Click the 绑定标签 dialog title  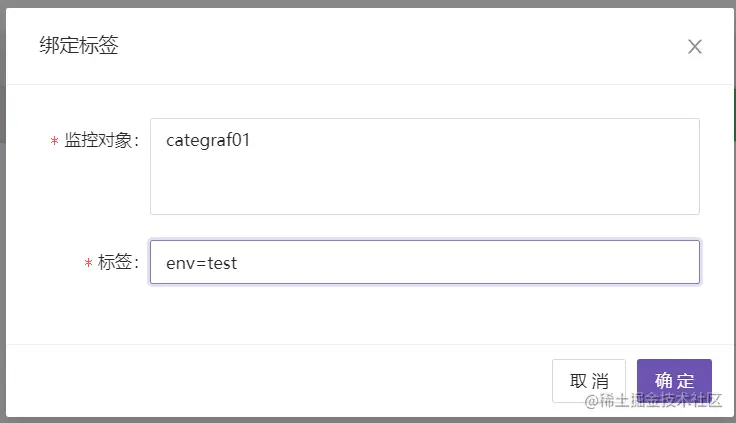click(79, 45)
